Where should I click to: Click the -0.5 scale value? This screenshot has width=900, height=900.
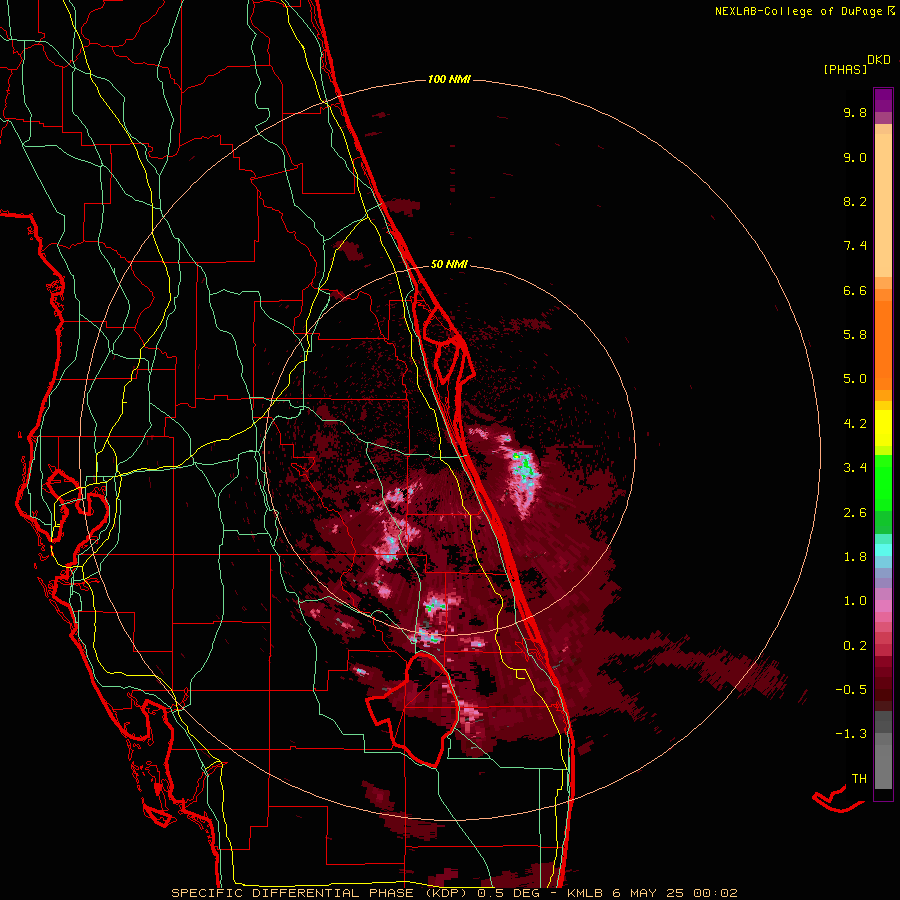point(851,690)
